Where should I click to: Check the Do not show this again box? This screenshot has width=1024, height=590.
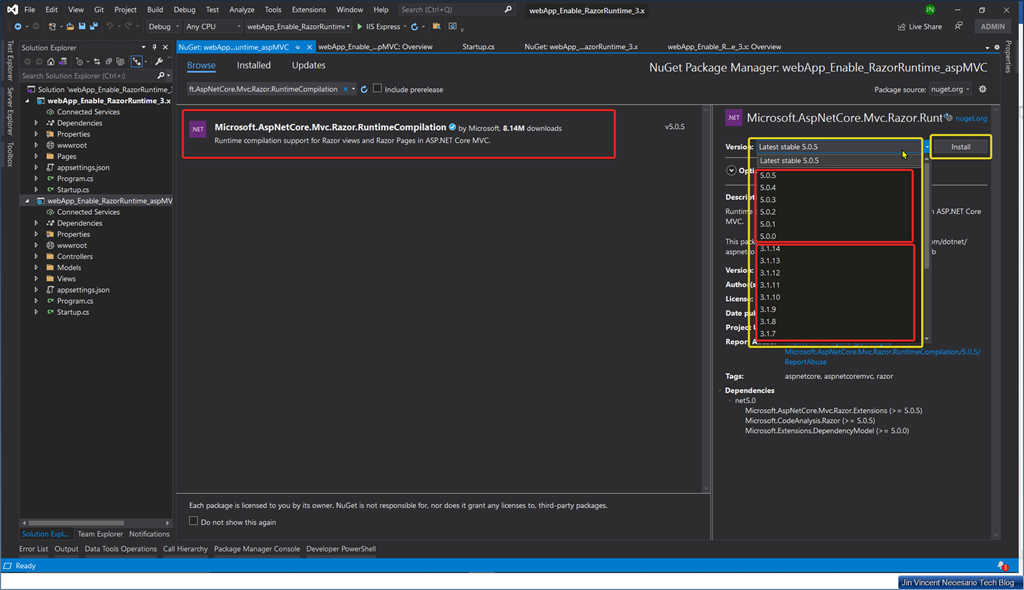point(194,521)
